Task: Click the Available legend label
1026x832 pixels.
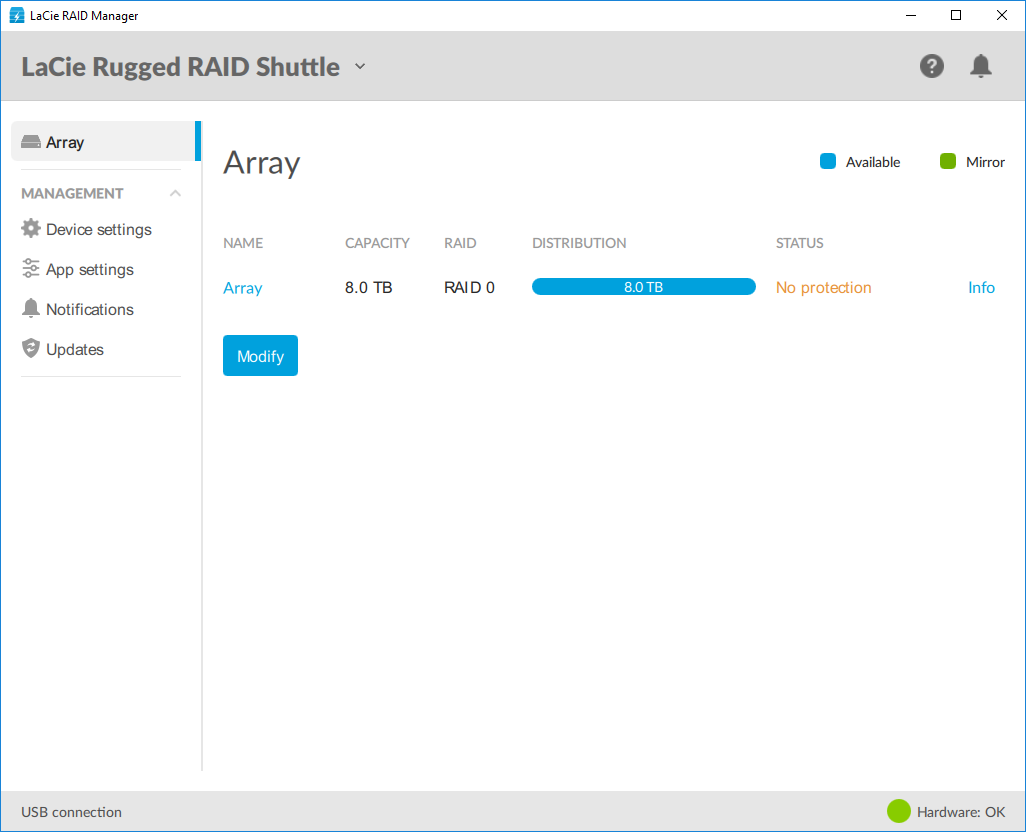Action: (x=872, y=162)
